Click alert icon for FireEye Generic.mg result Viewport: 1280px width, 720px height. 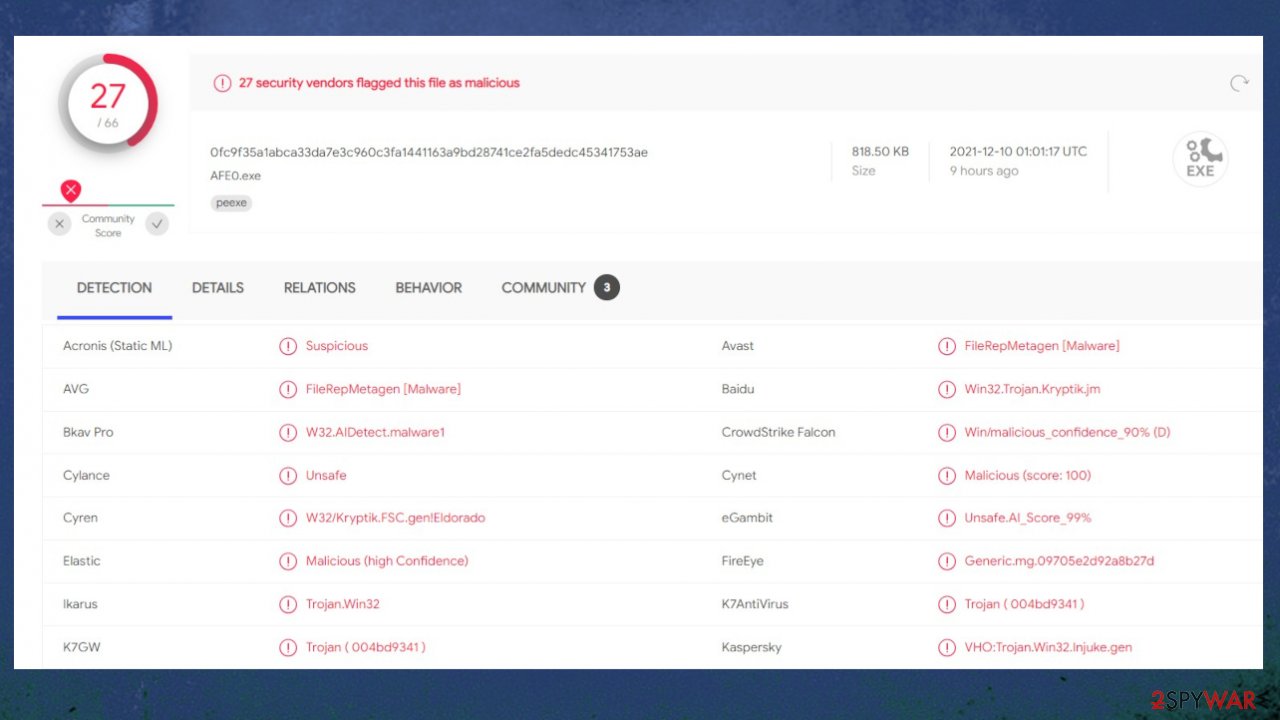coord(947,561)
